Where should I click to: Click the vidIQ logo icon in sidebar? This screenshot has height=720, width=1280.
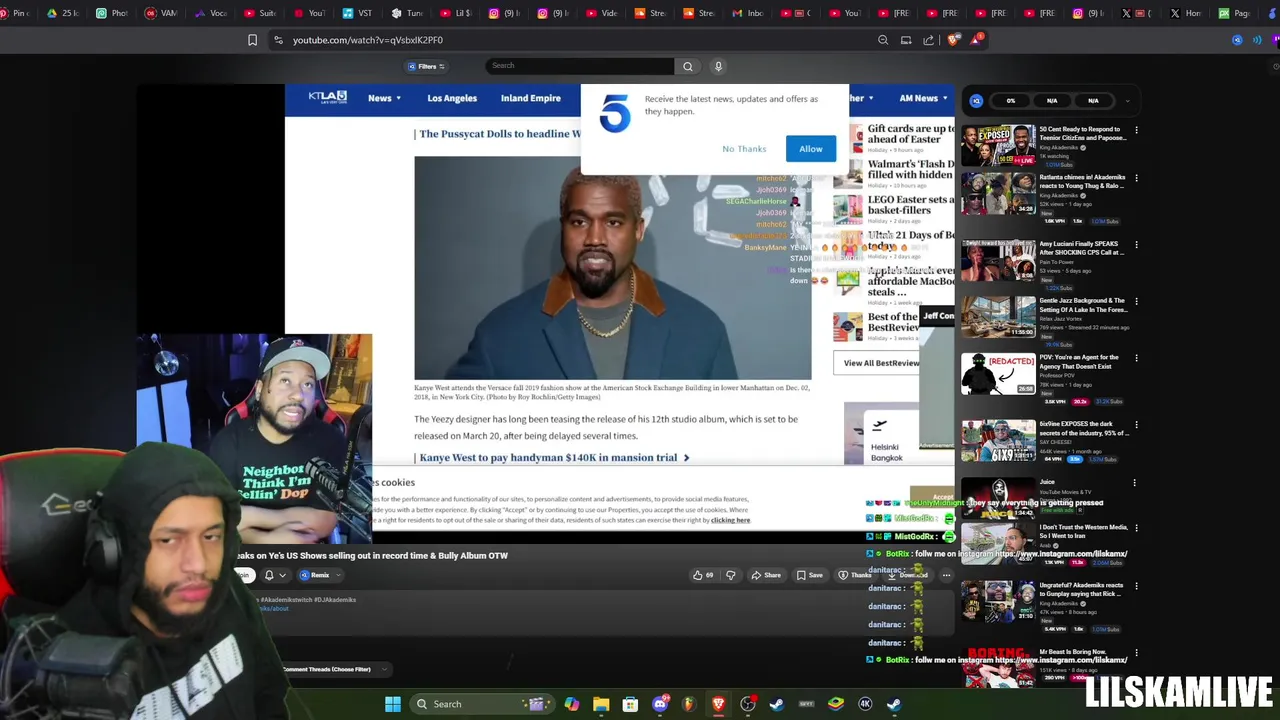click(976, 101)
